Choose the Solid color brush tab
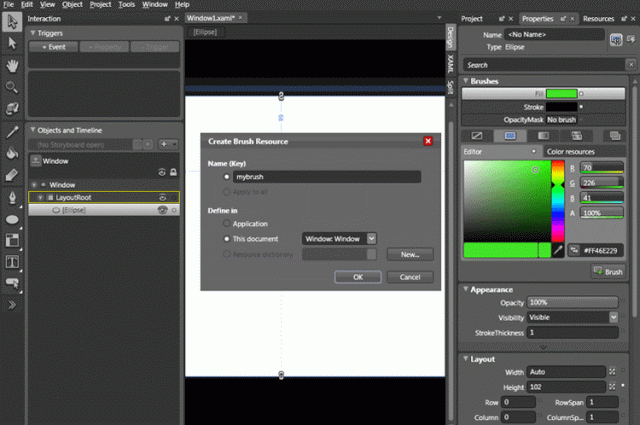 point(510,136)
